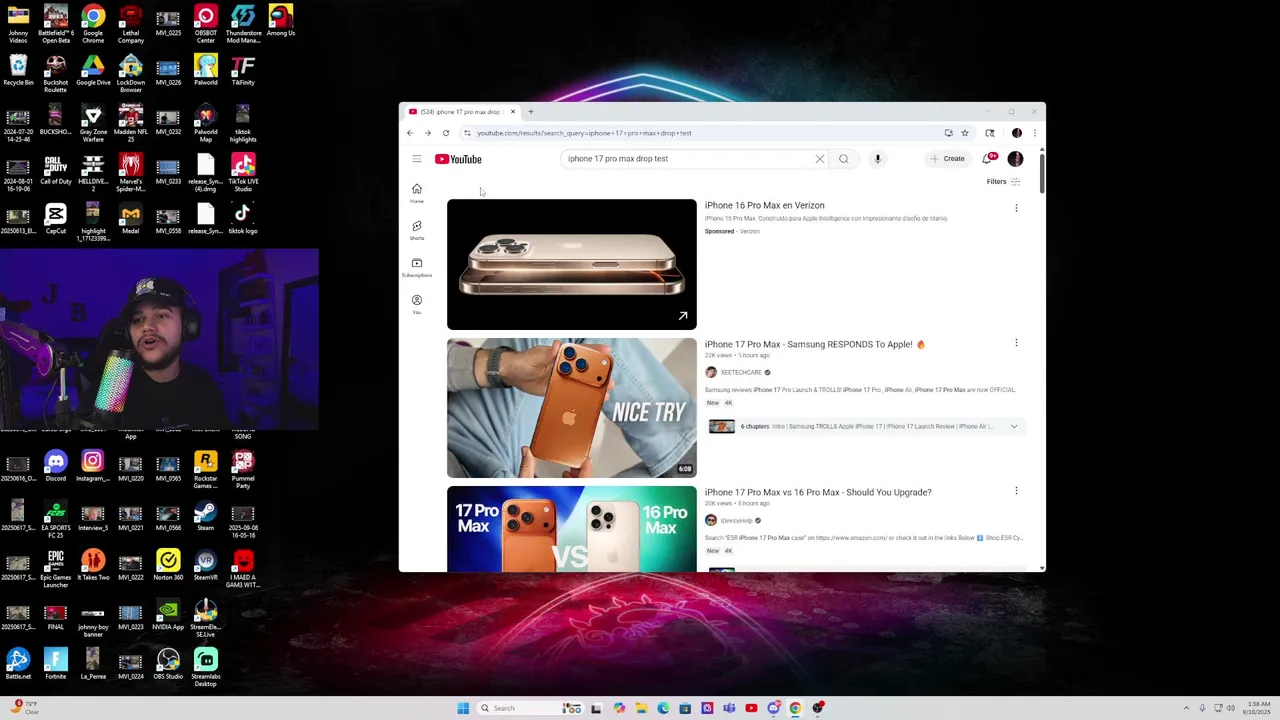This screenshot has height=720, width=1280.
Task: Open Chrome three-dot menu
Action: coord(1035,133)
